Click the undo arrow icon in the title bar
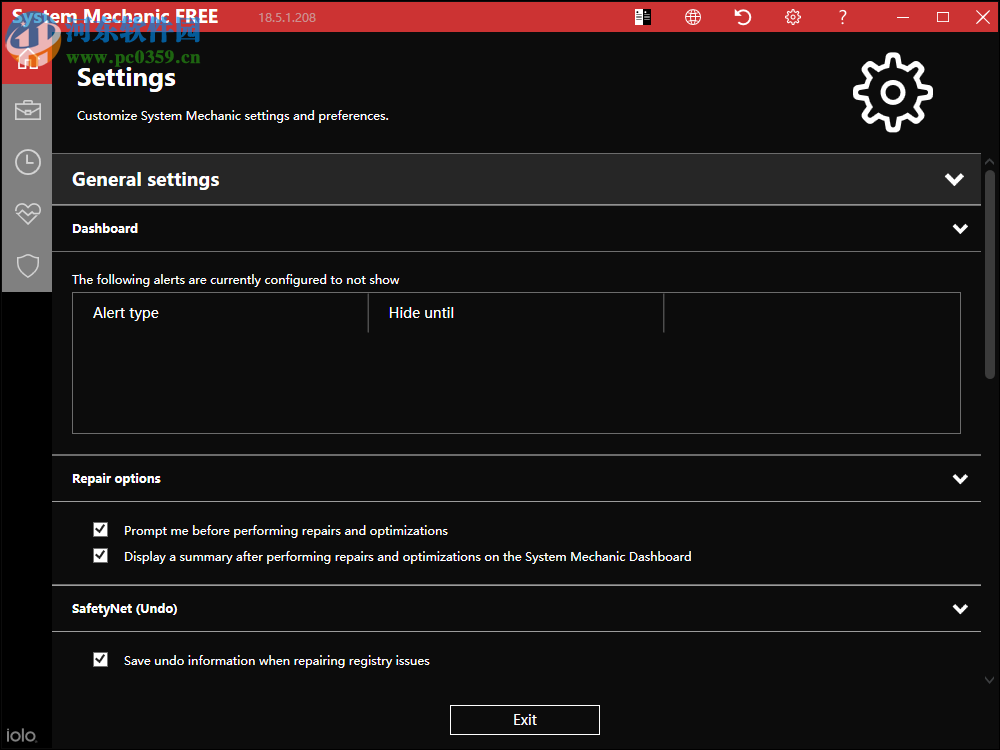The width and height of the screenshot is (1000, 750). (743, 17)
